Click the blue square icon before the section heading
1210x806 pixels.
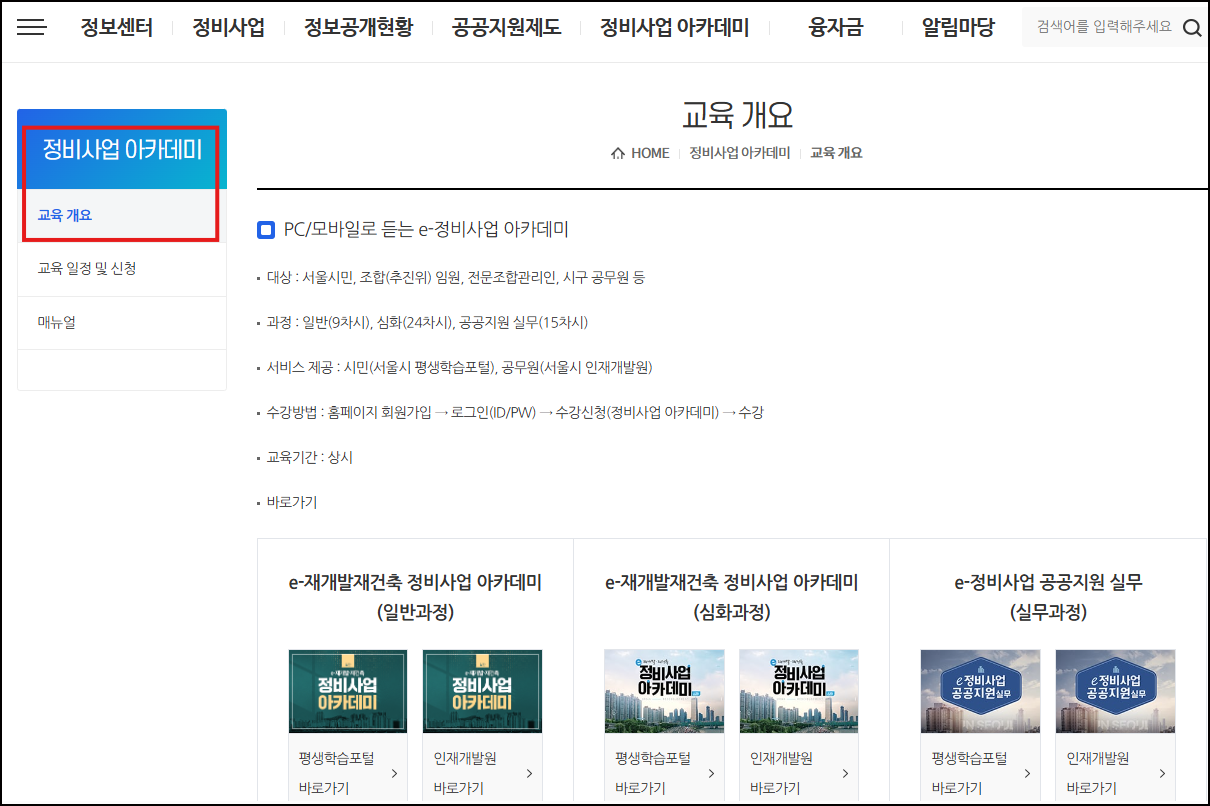[x=265, y=230]
